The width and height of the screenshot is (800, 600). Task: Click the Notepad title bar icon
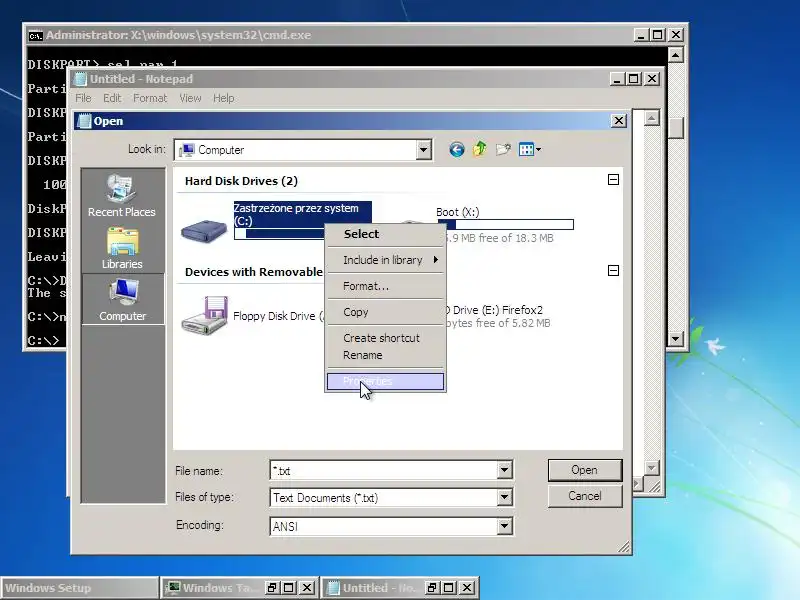click(x=81, y=79)
